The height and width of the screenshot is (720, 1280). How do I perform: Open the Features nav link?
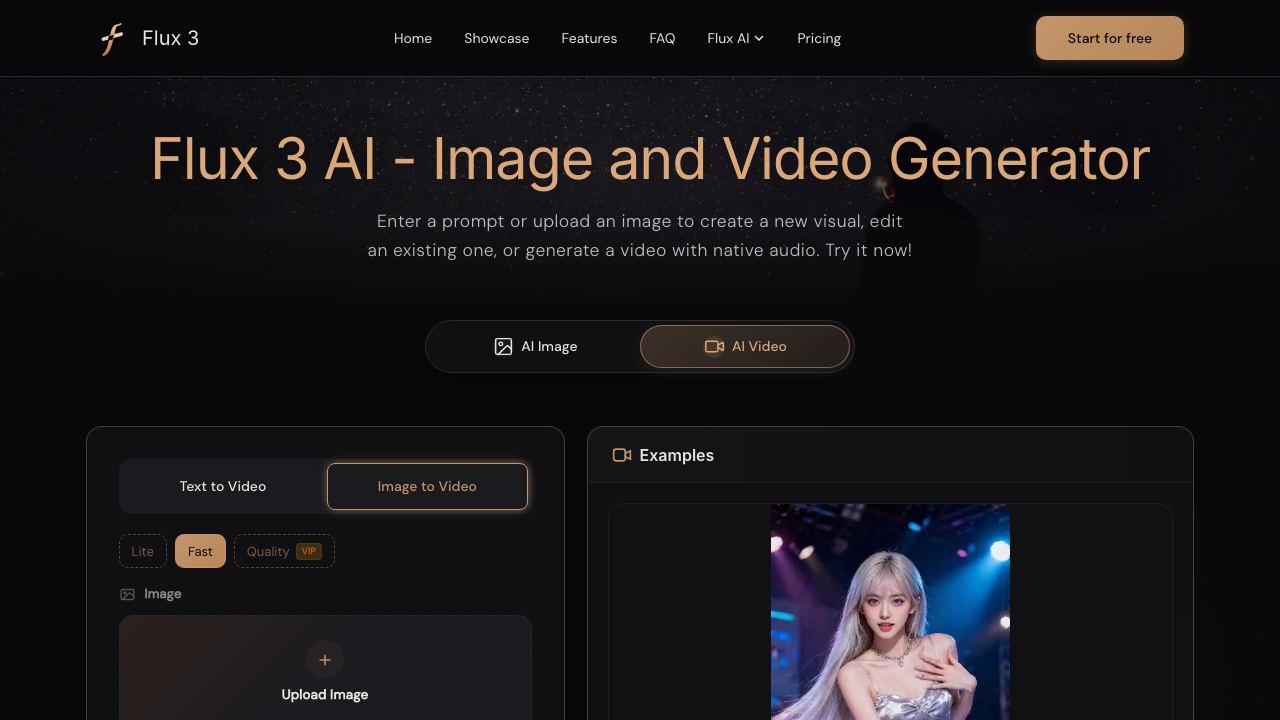[589, 38]
